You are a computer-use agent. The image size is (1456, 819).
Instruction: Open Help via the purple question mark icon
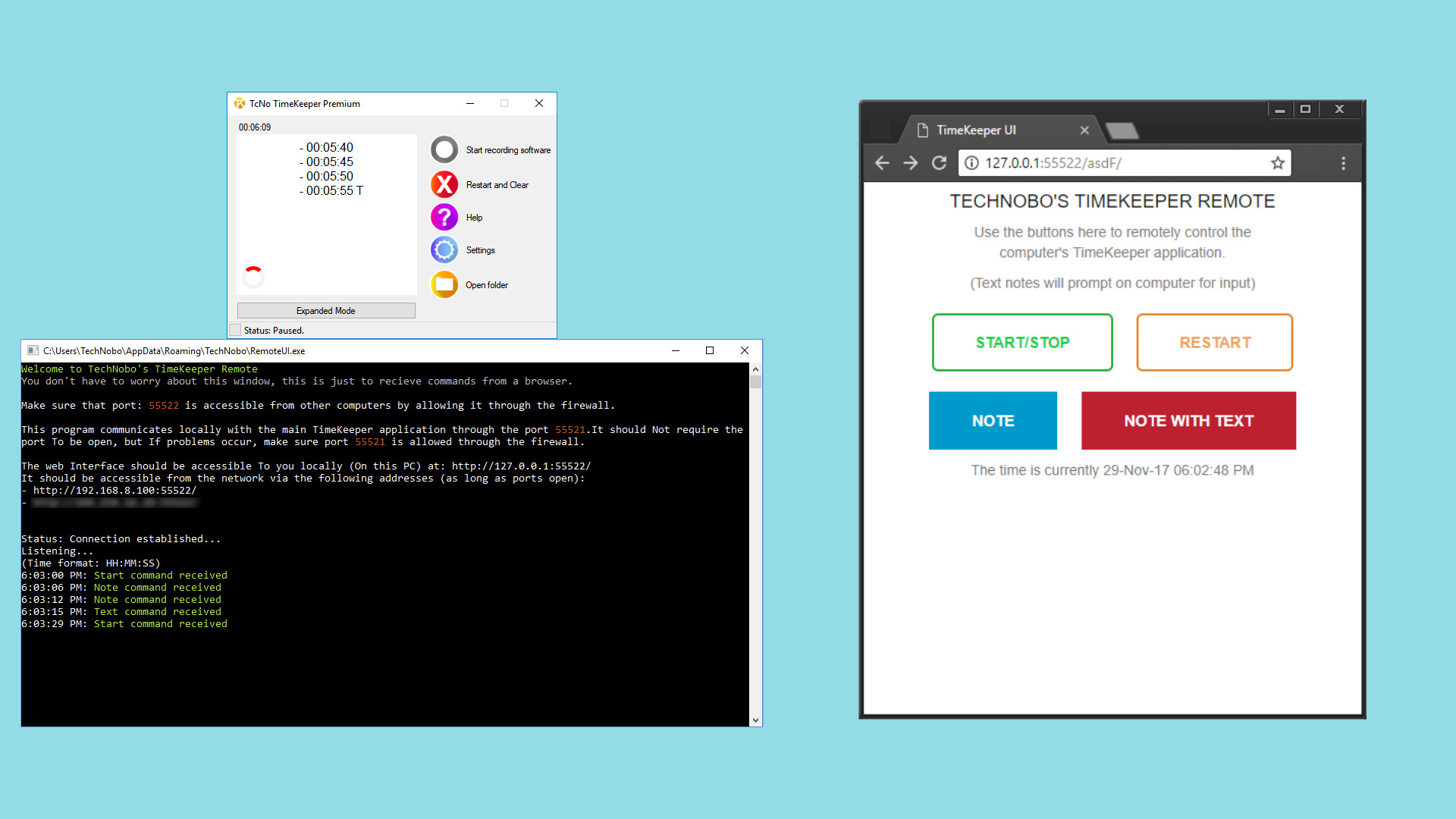tap(444, 217)
